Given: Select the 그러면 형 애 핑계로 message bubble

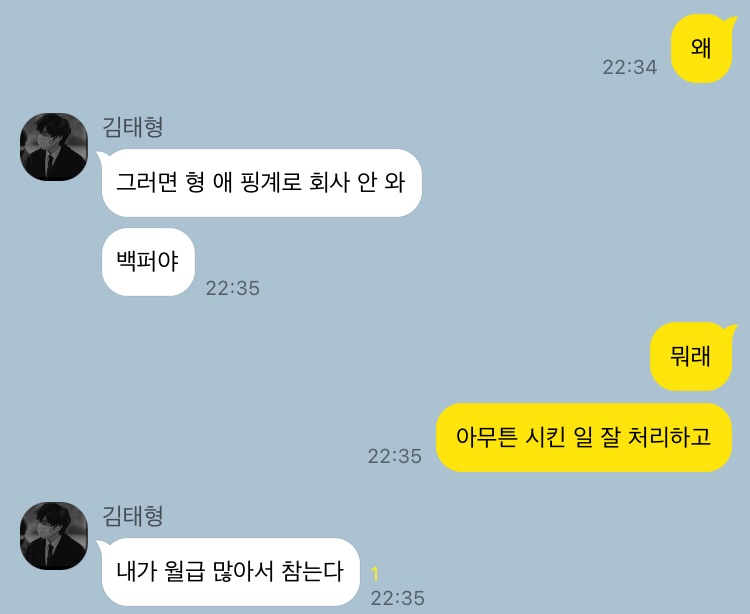Looking at the screenshot, I should pyautogui.click(x=261, y=183).
